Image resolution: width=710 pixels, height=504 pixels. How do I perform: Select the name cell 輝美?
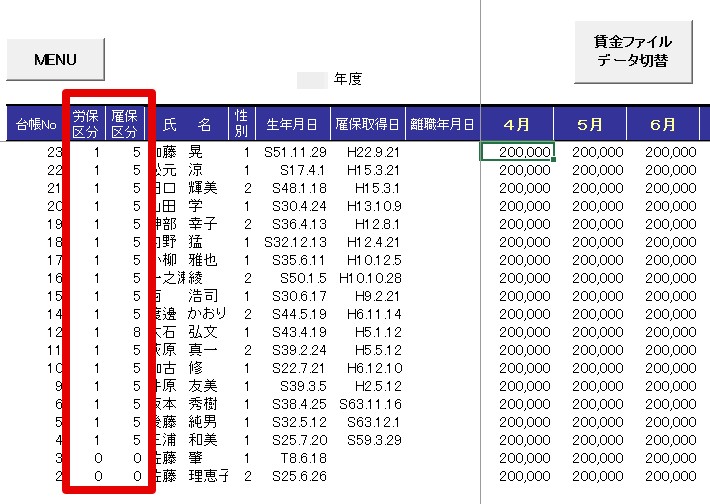click(x=203, y=188)
